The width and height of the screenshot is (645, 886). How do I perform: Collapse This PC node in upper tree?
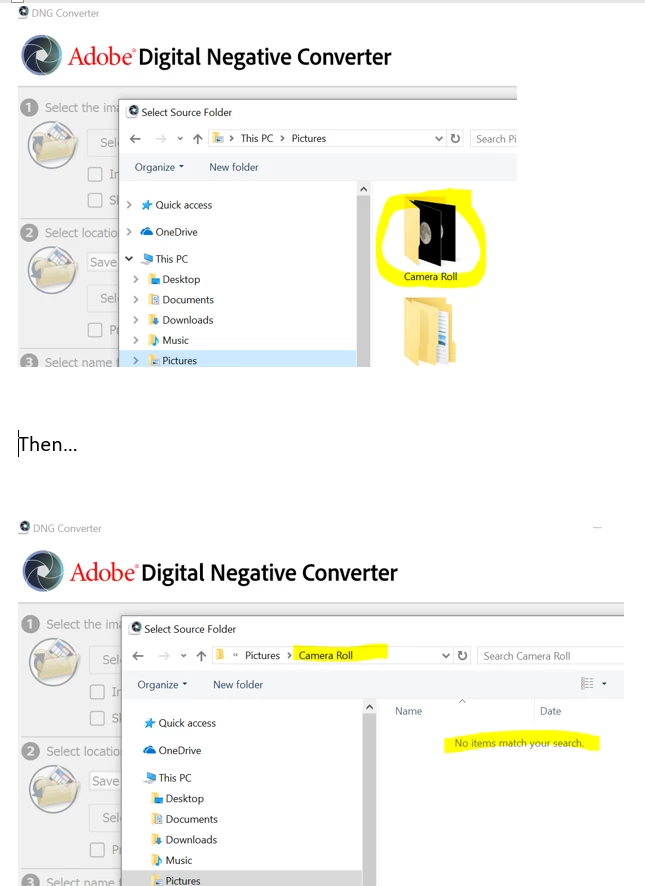129,259
